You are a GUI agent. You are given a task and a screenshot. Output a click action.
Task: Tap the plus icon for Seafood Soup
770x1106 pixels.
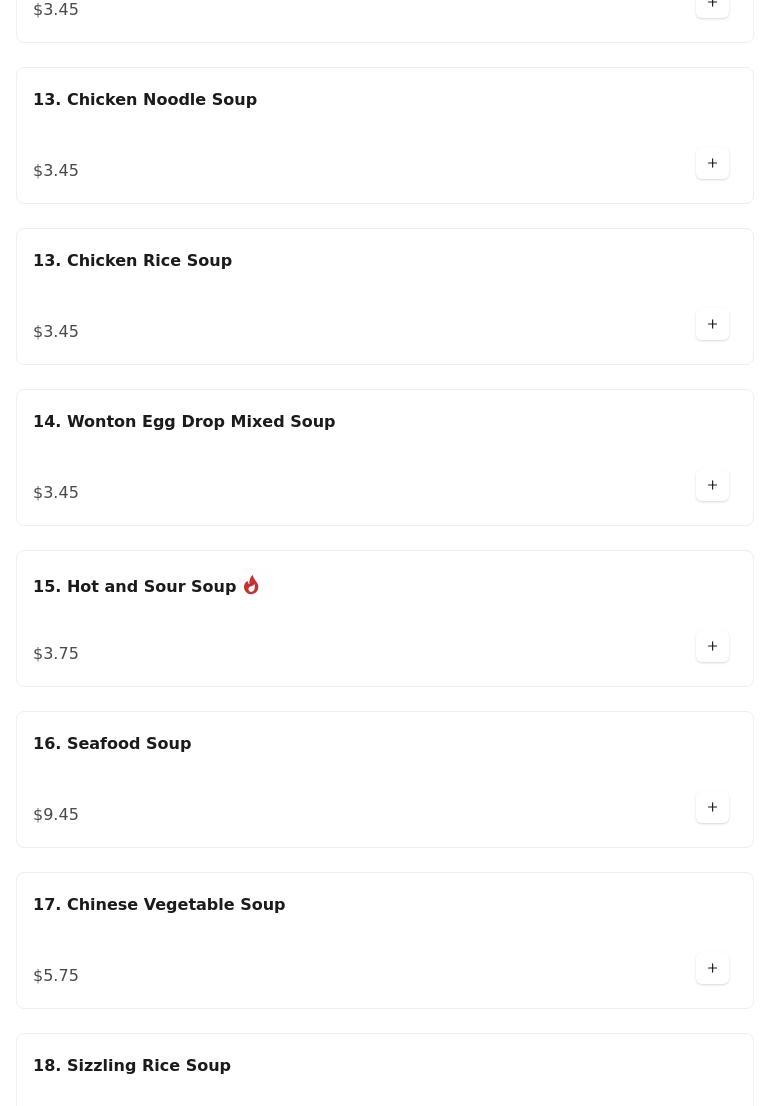click(712, 807)
